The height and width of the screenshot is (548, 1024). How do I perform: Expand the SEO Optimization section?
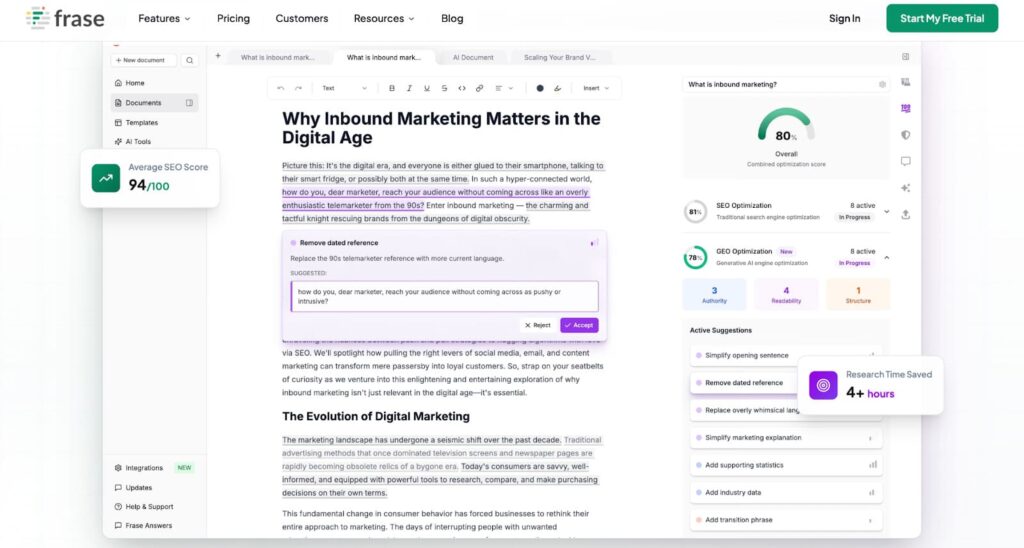[886, 211]
